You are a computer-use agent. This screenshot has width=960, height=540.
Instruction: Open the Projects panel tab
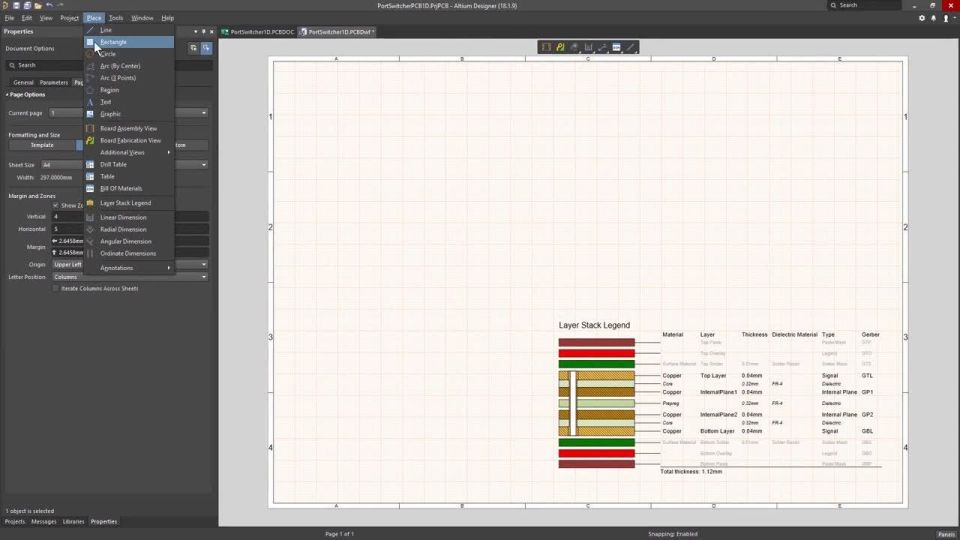[x=15, y=522]
